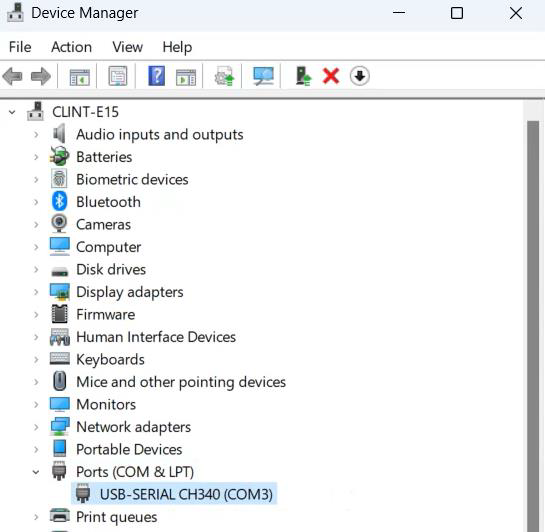The width and height of the screenshot is (545, 532).
Task: Click the Firmware chip icon
Action: coord(60,314)
